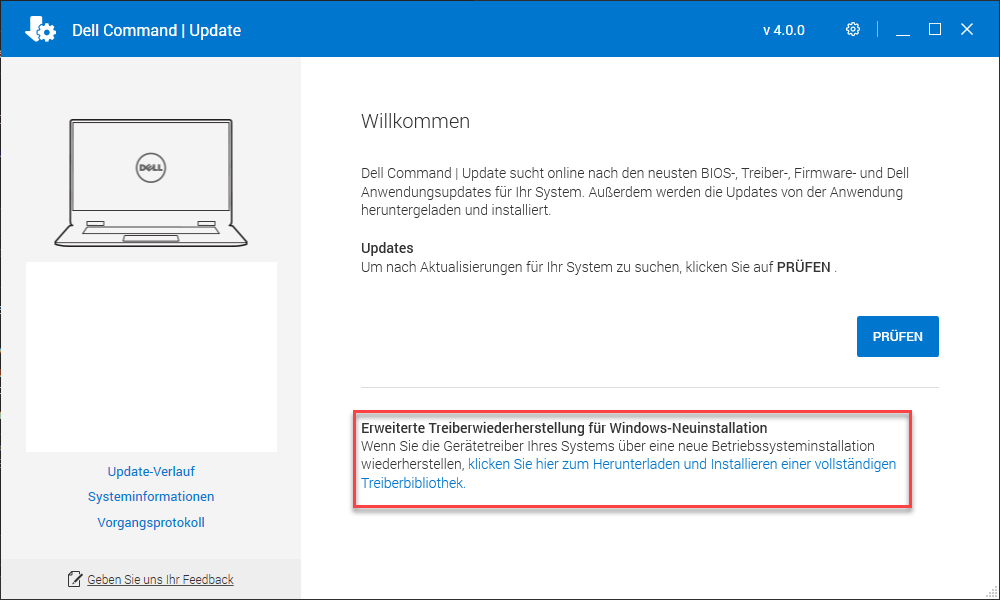
Task: Click the v 4.0.0 version text
Action: pyautogui.click(x=784, y=30)
